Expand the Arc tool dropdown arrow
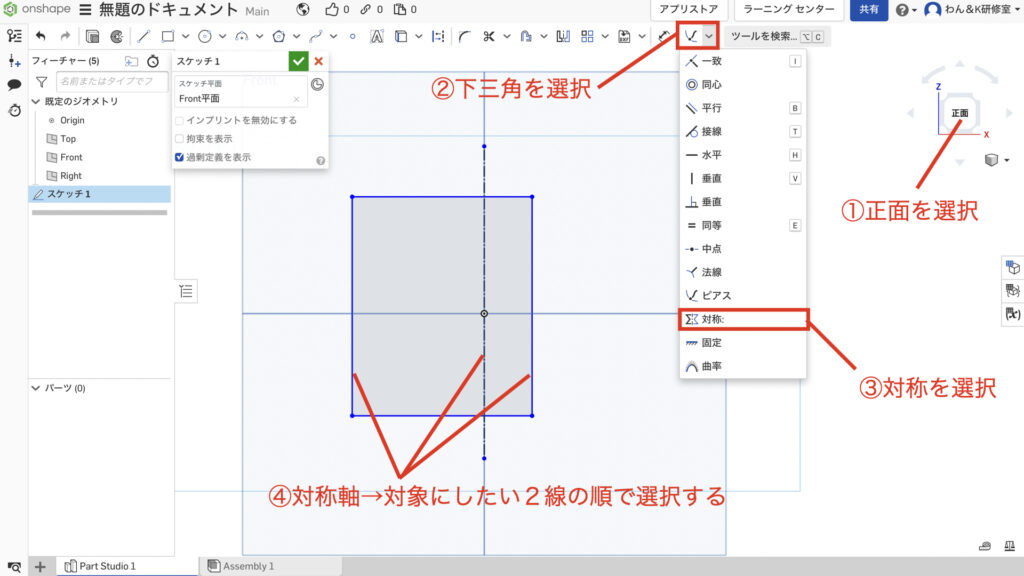1024x576 pixels. [259, 37]
